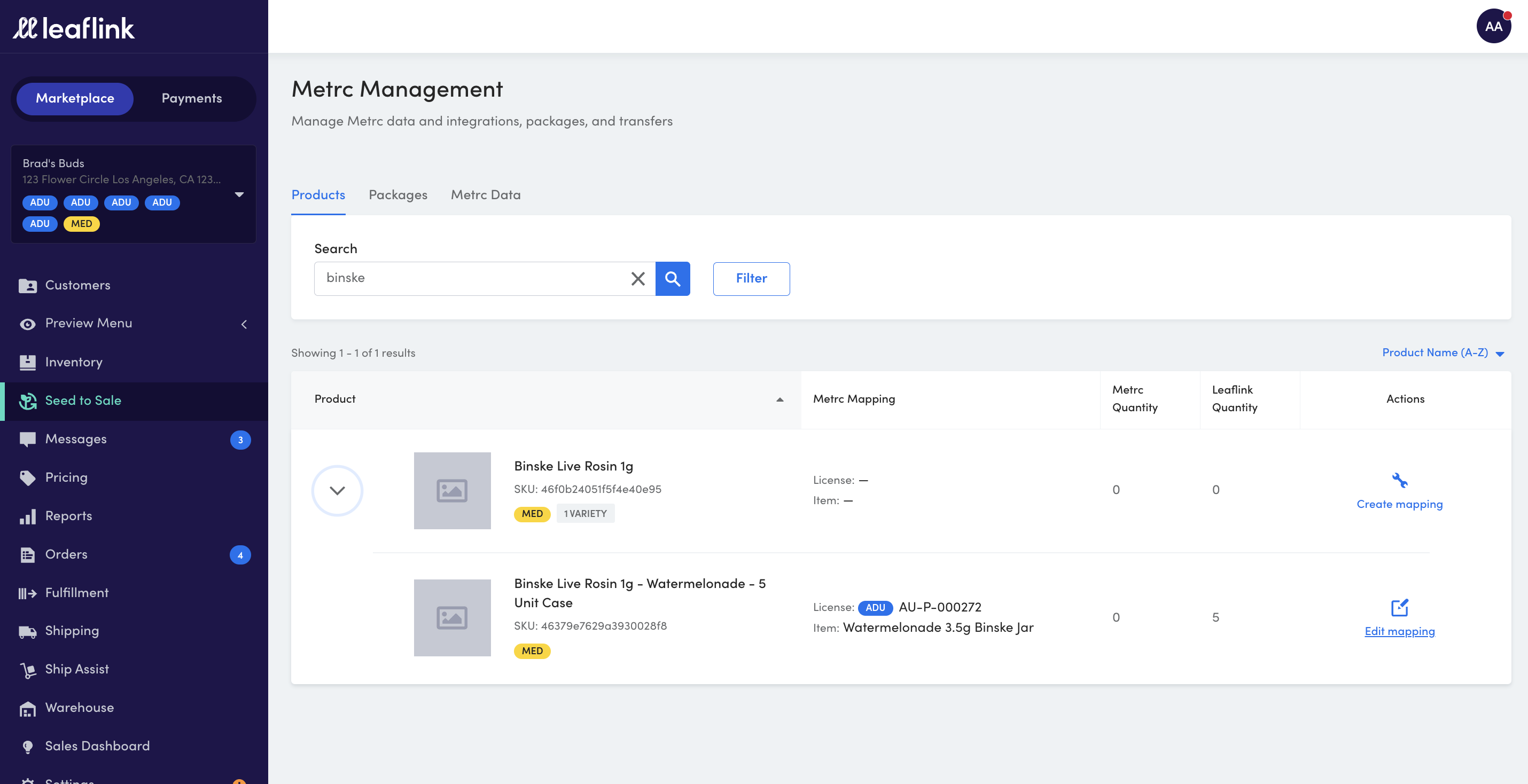Screen dimensions: 1528x784
Task: Sort by Product column arrow
Action: click(x=779, y=399)
